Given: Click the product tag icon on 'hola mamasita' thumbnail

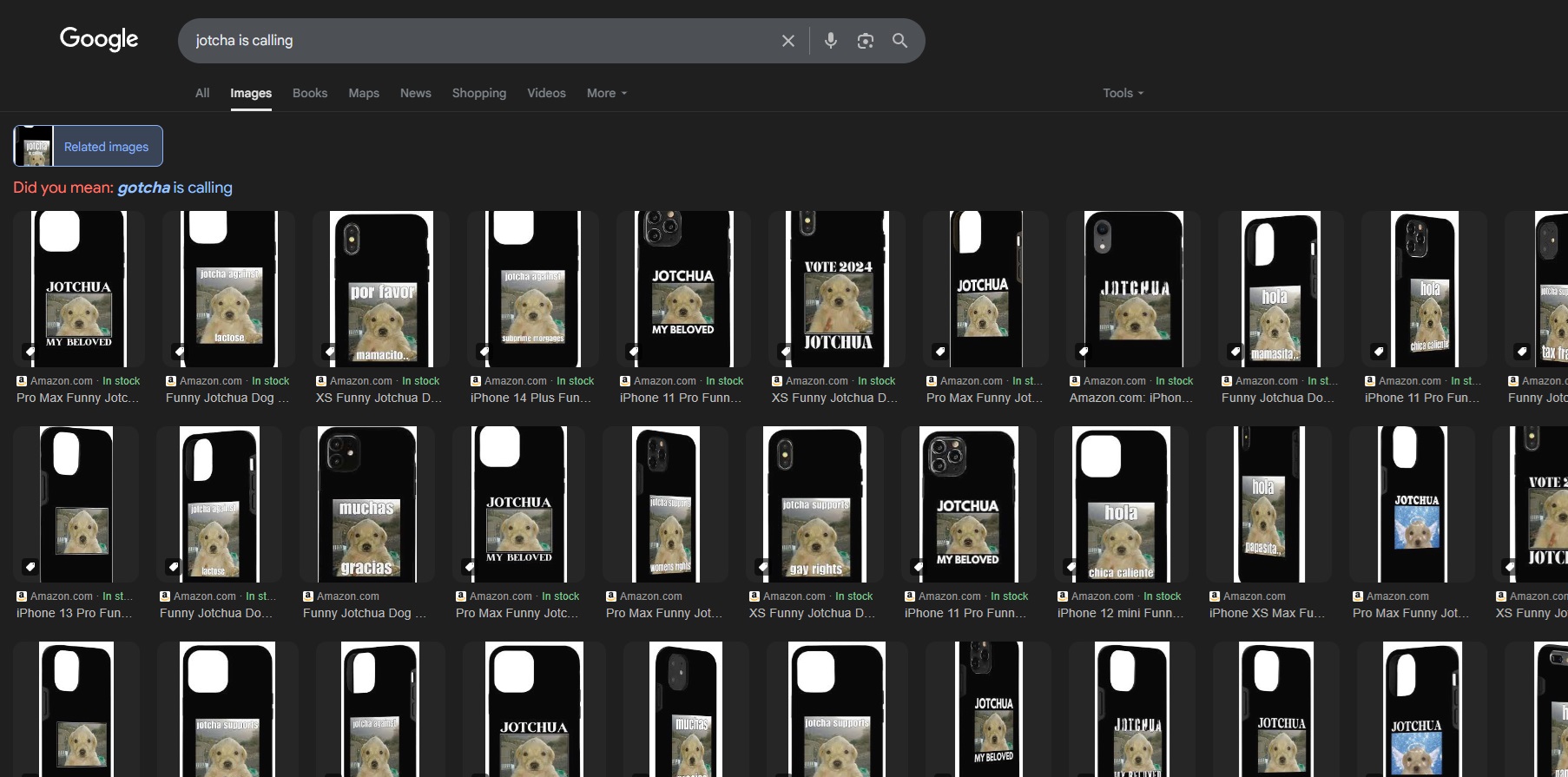Looking at the screenshot, I should (x=1235, y=352).
